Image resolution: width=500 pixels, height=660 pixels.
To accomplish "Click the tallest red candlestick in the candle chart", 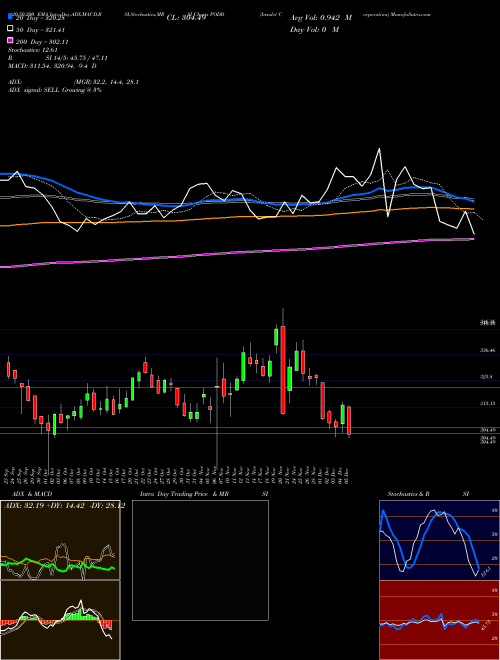I will (x=283, y=370).
